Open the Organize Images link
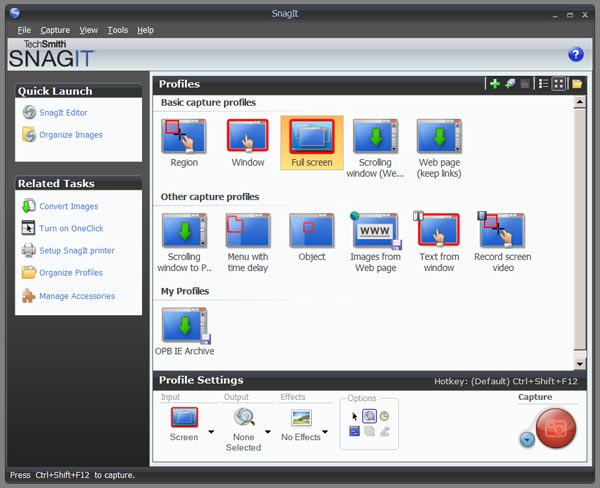This screenshot has width=600, height=488. tap(71, 135)
